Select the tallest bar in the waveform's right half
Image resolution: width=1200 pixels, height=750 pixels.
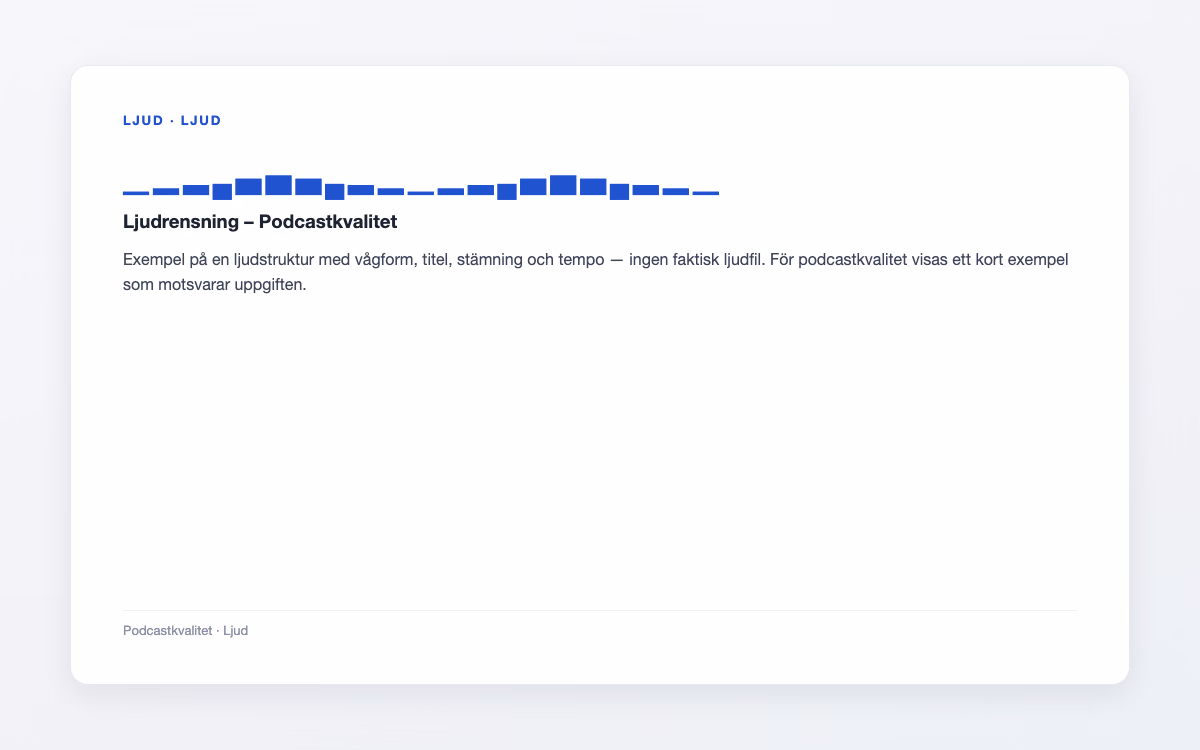click(563, 185)
